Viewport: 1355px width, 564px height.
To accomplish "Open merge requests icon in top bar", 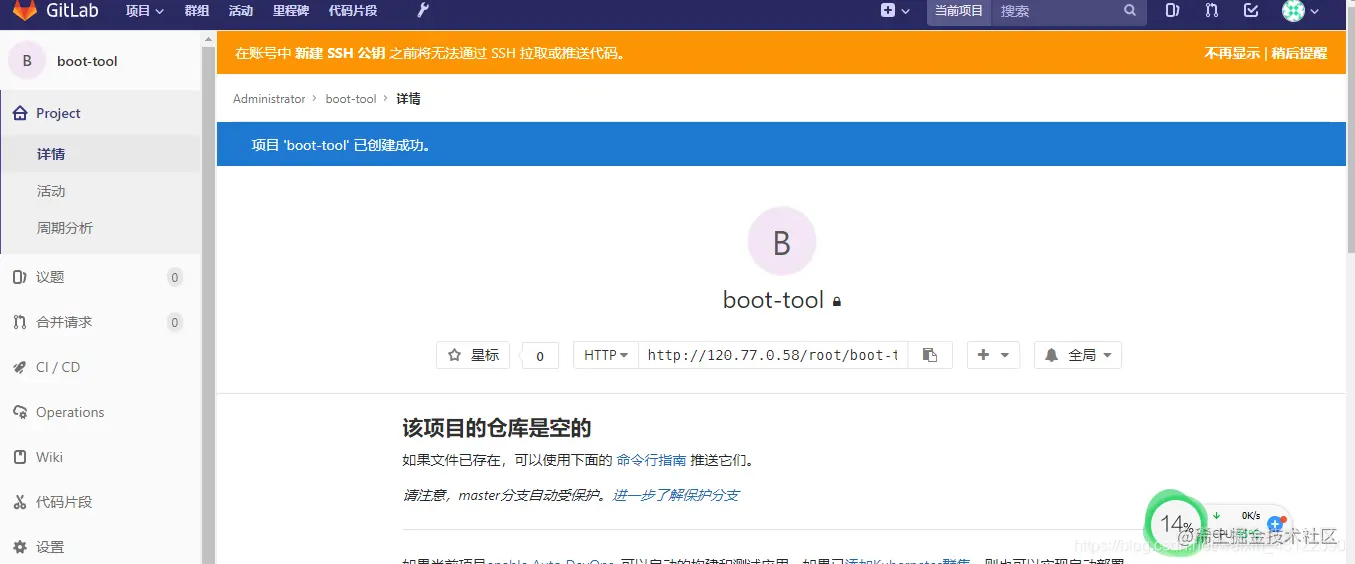I will [1212, 11].
